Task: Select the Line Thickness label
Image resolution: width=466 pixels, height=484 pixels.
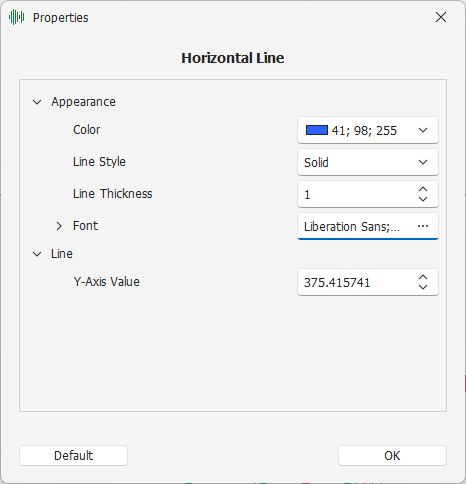Action: tap(113, 194)
